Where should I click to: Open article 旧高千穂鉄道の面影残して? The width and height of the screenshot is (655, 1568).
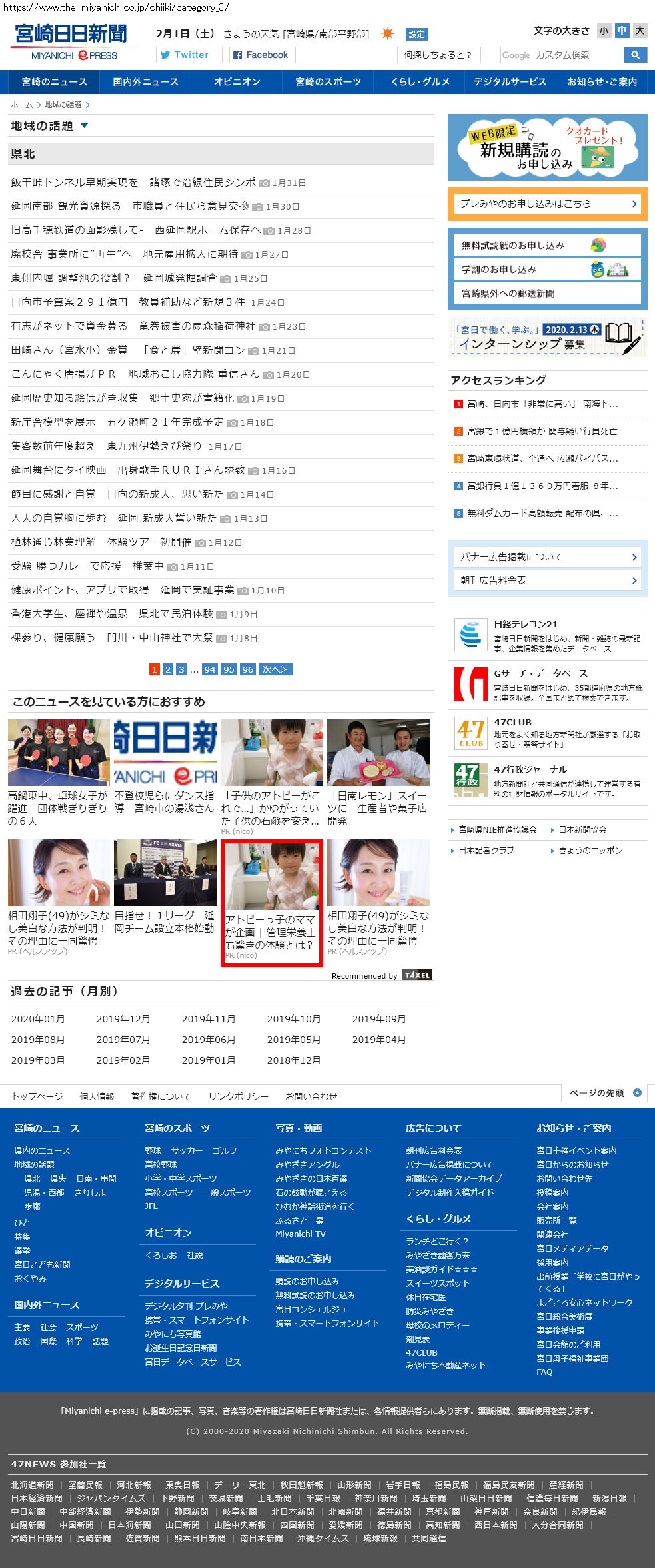(135, 230)
